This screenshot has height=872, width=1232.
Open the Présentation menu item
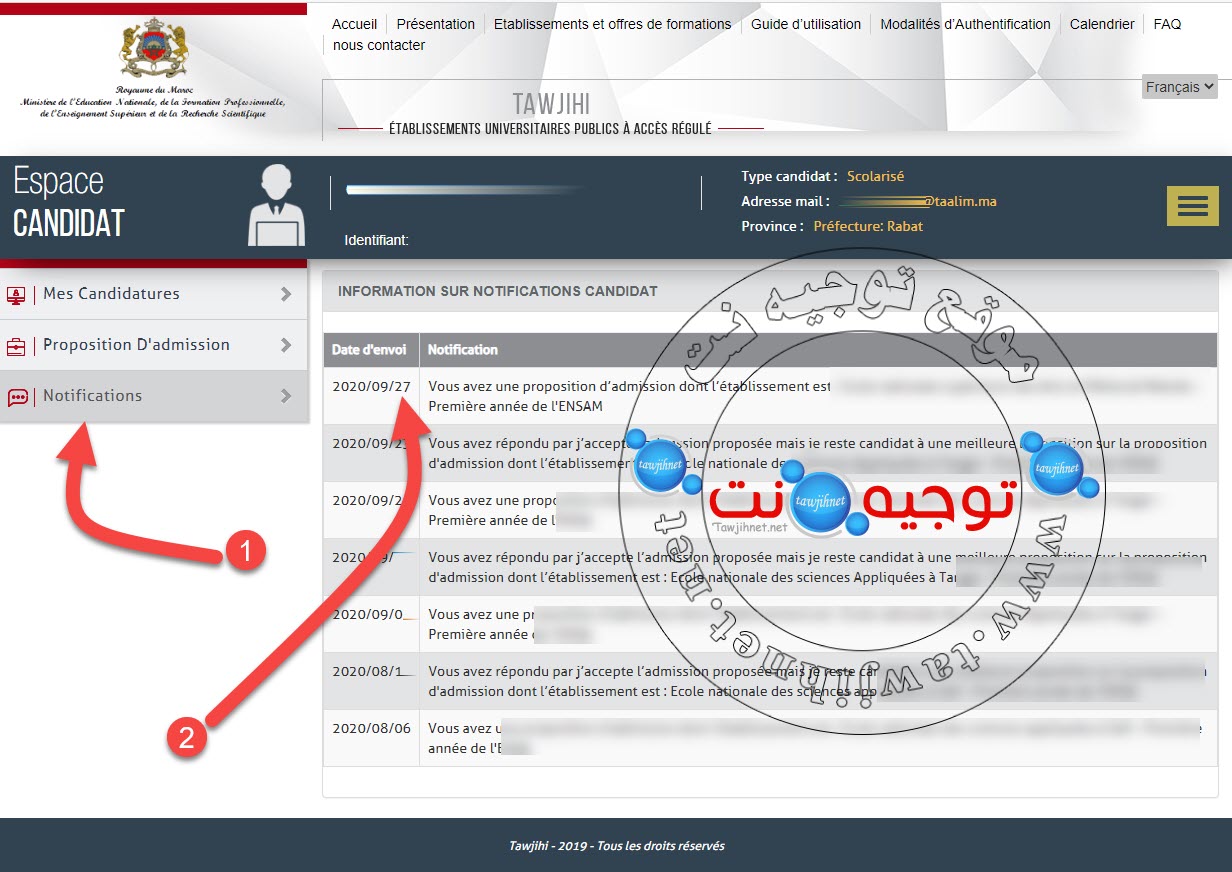pos(435,24)
